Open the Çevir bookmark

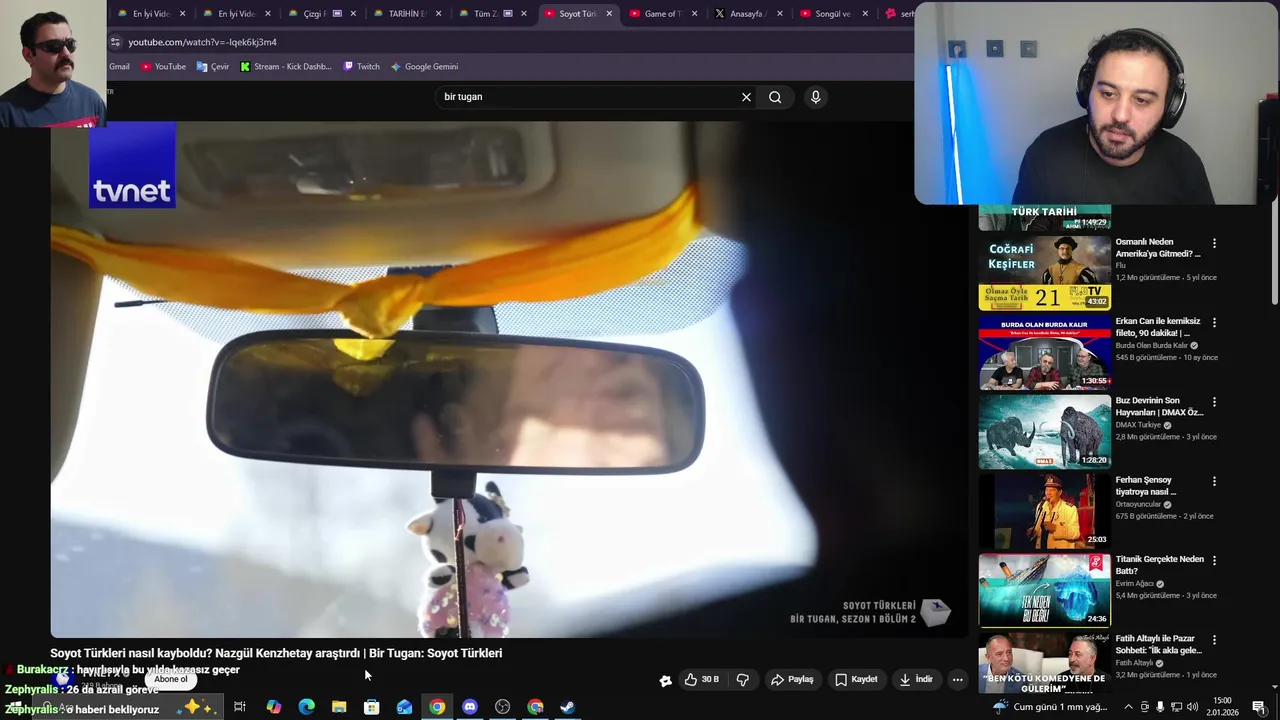click(213, 67)
